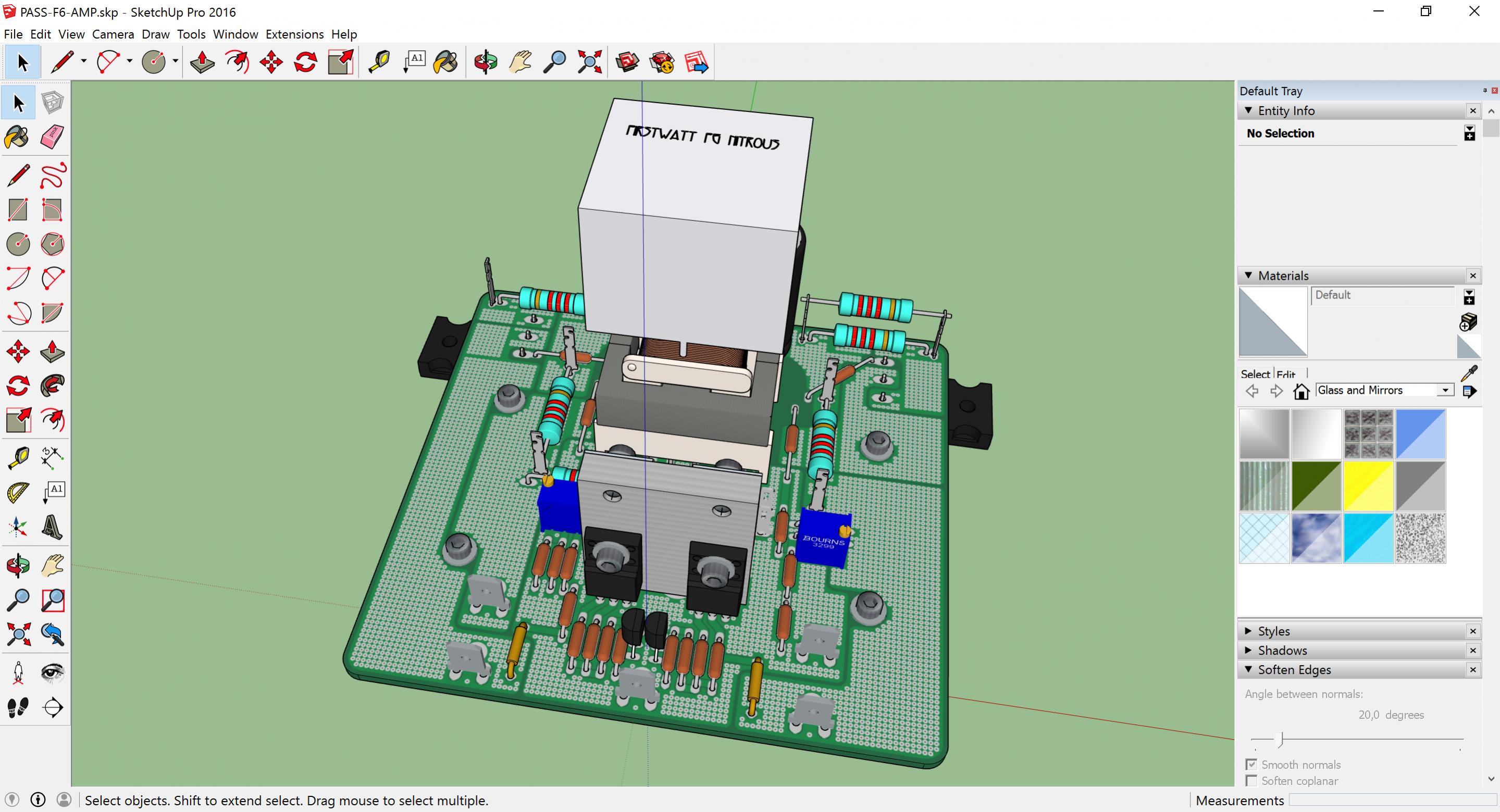Open the Tools menu
Screen dimensions: 1500x812
pyautogui.click(x=191, y=34)
